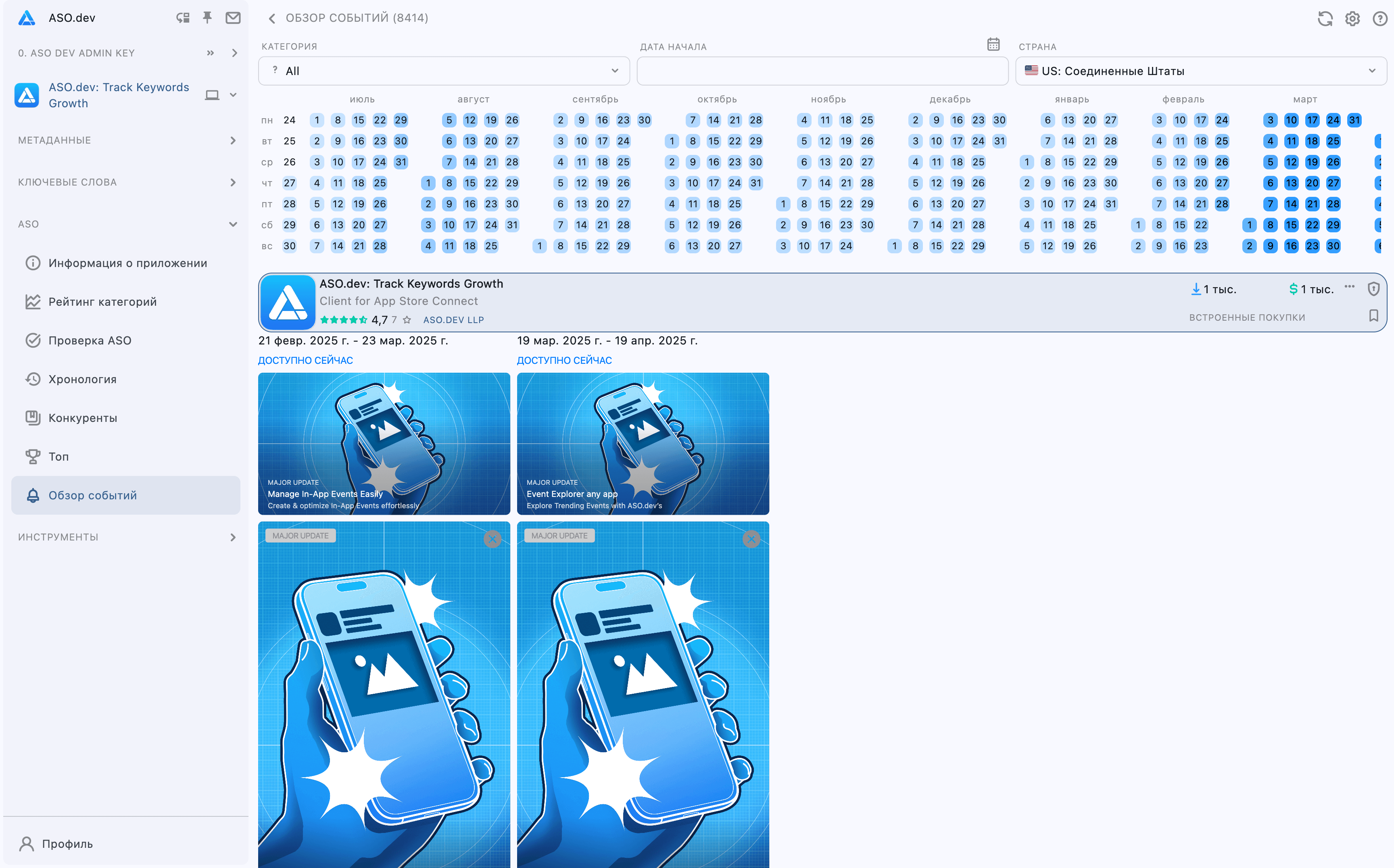Click the Профиль person icon
Image resolution: width=1394 pixels, height=868 pixels.
tap(26, 844)
